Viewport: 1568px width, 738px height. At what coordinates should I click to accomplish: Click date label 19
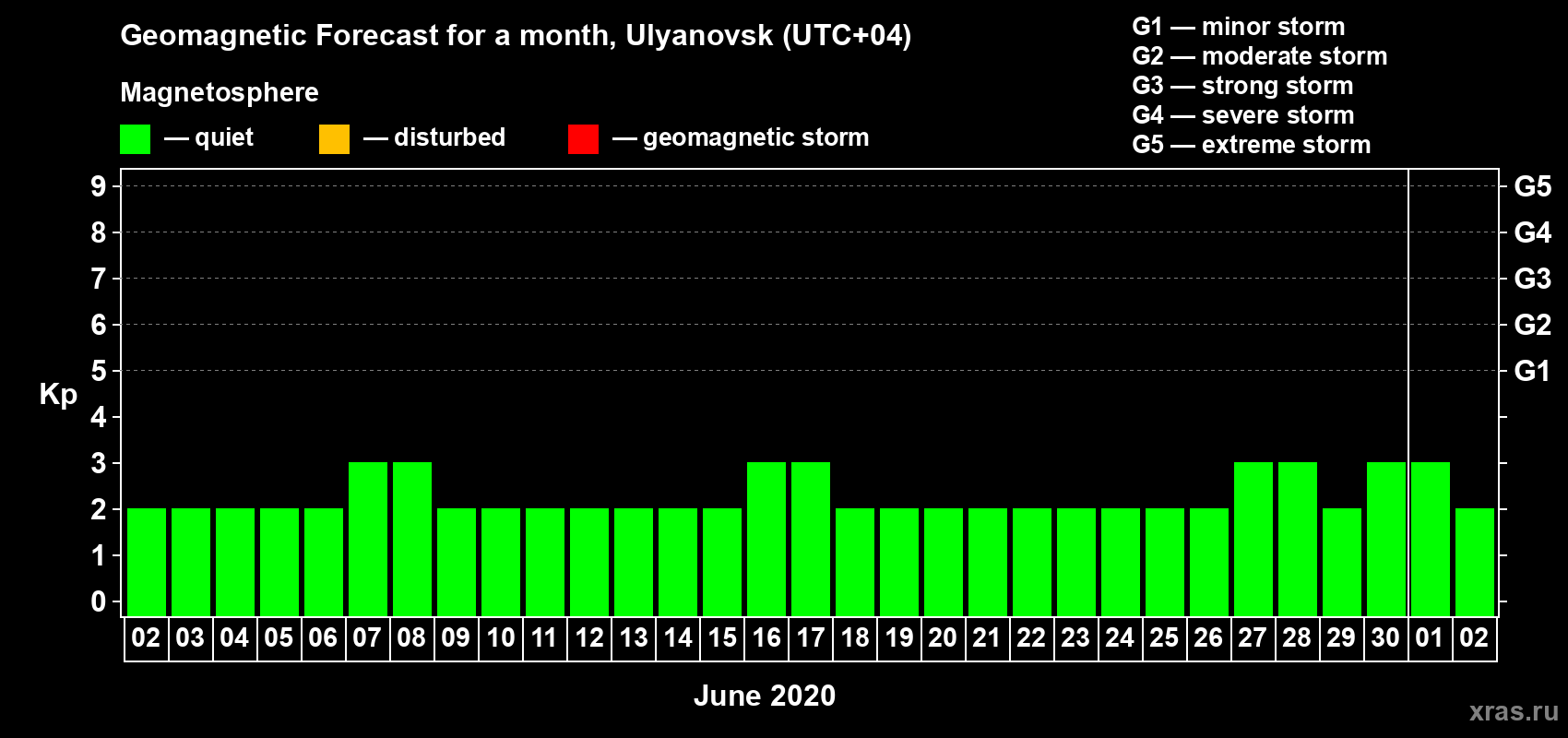(x=898, y=637)
